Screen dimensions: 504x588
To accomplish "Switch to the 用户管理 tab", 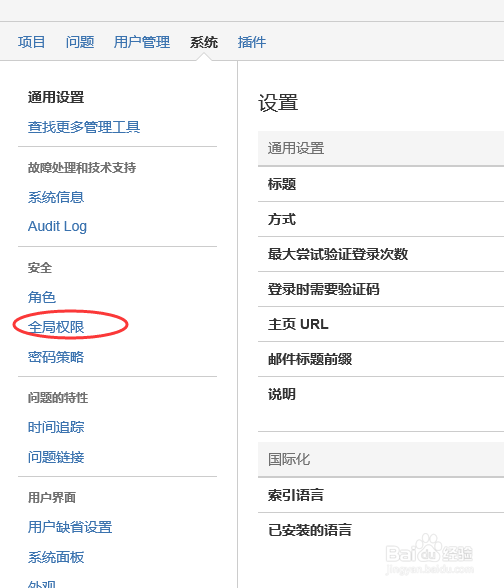I will 142,42.
